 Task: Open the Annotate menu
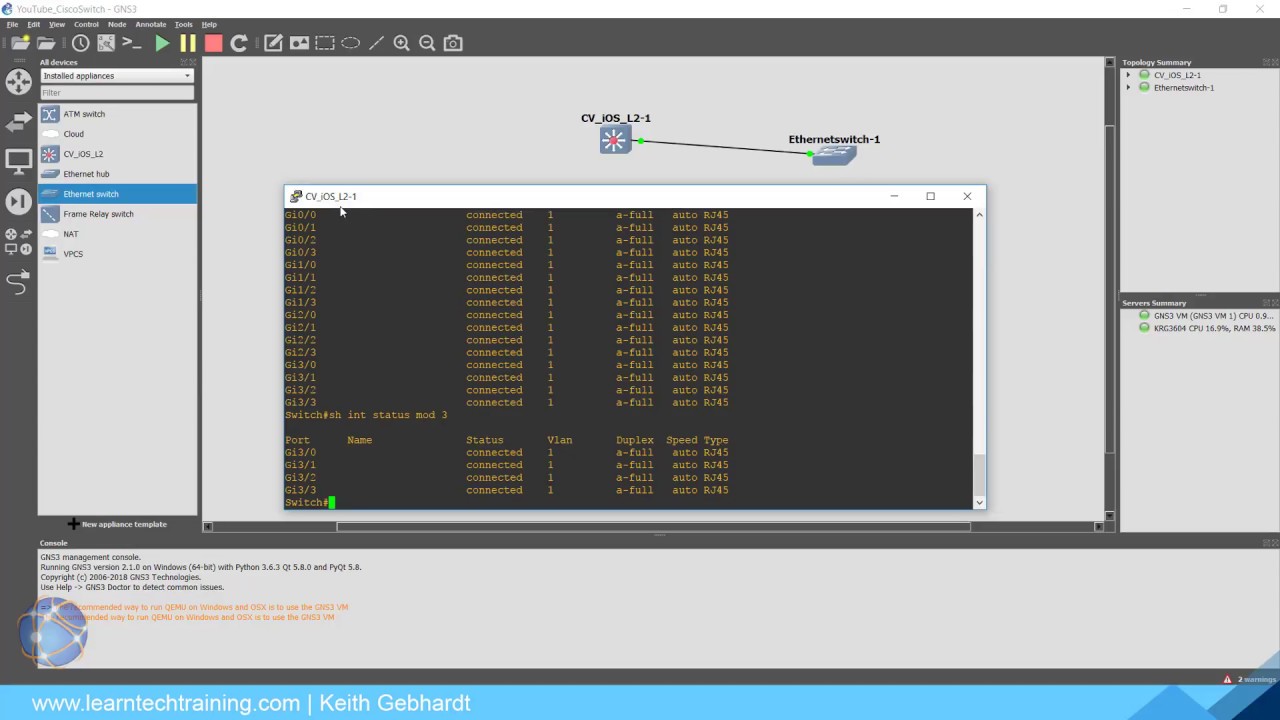151,24
